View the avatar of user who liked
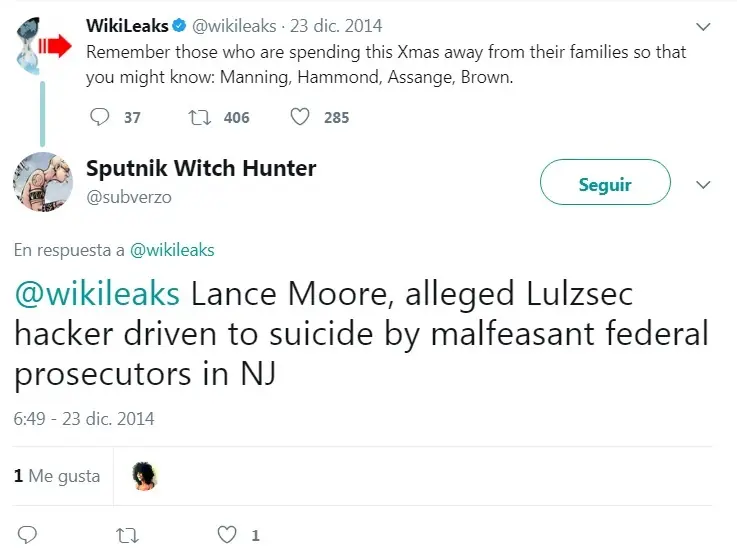 pos(146,476)
